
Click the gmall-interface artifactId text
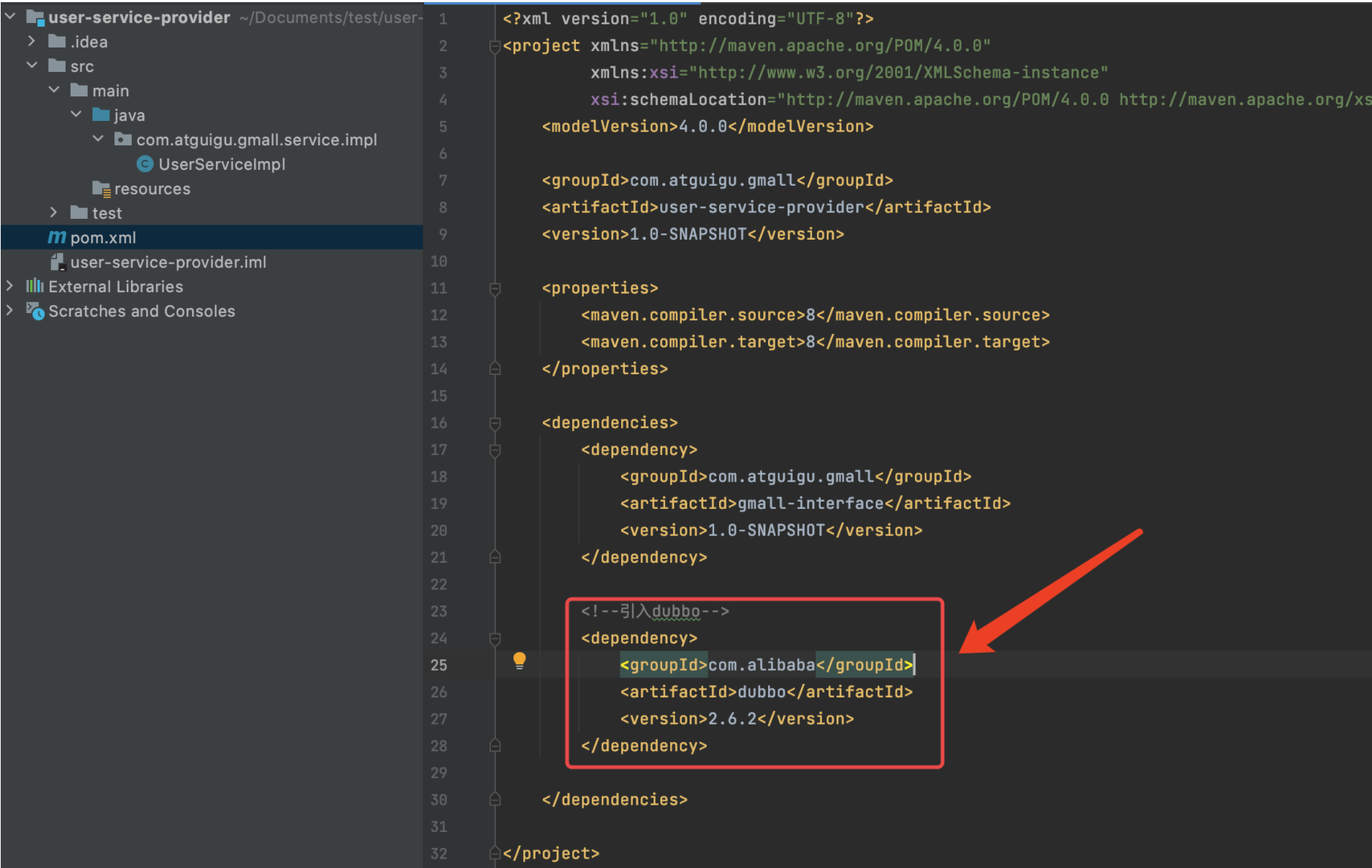click(x=810, y=503)
